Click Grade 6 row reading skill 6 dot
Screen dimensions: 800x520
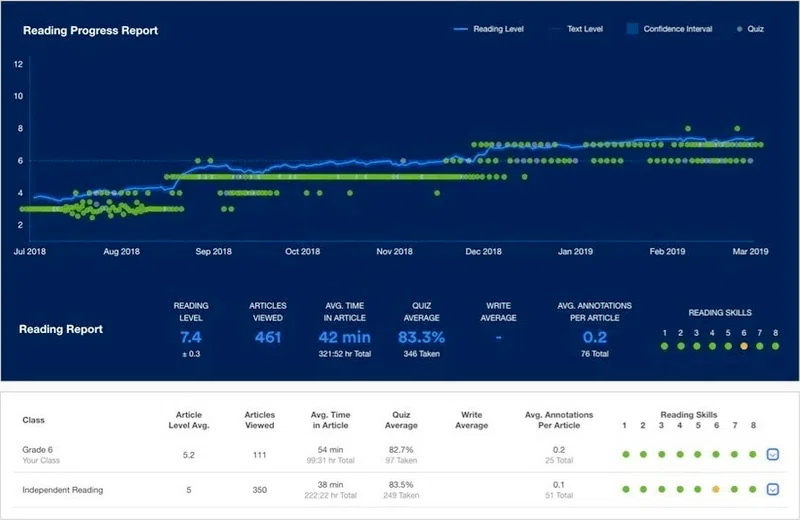coord(716,454)
